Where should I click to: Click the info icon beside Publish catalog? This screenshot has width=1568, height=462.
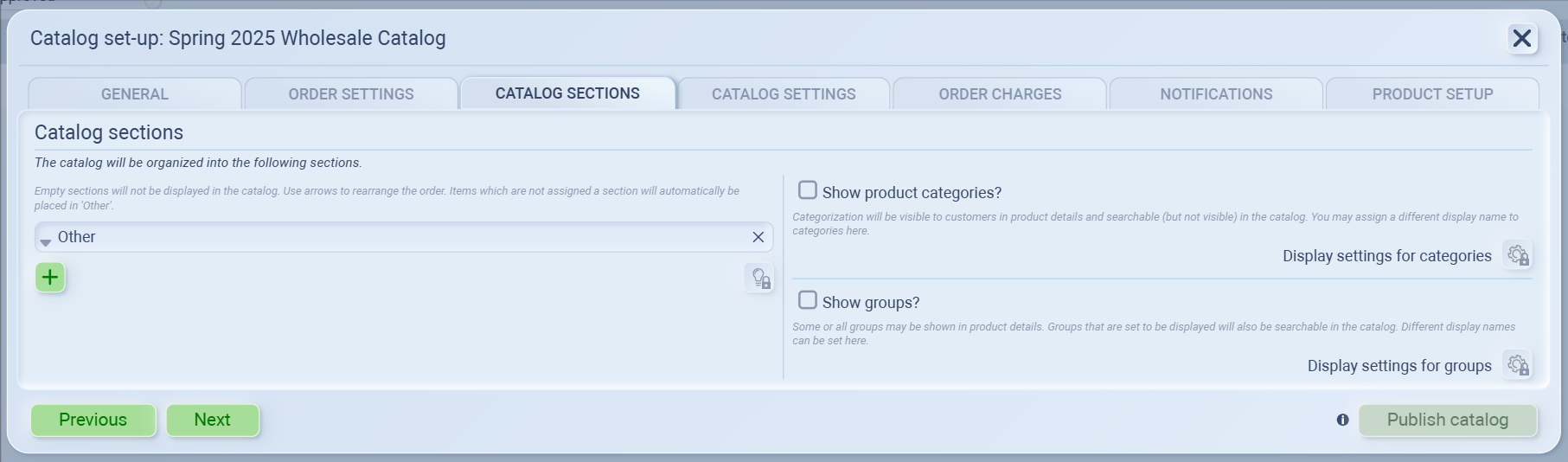[x=1342, y=420]
